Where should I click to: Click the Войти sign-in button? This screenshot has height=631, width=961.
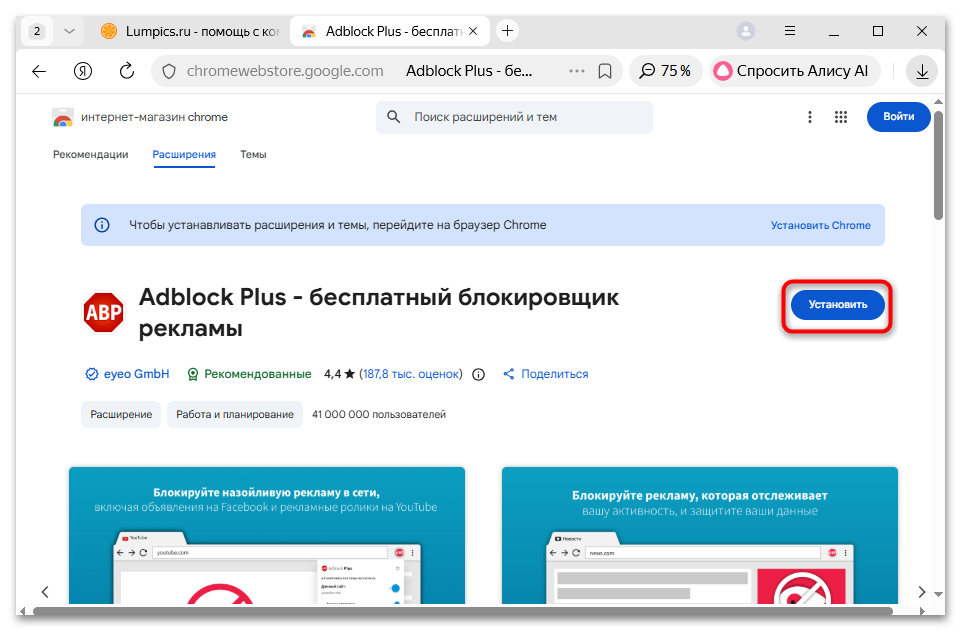tap(898, 116)
